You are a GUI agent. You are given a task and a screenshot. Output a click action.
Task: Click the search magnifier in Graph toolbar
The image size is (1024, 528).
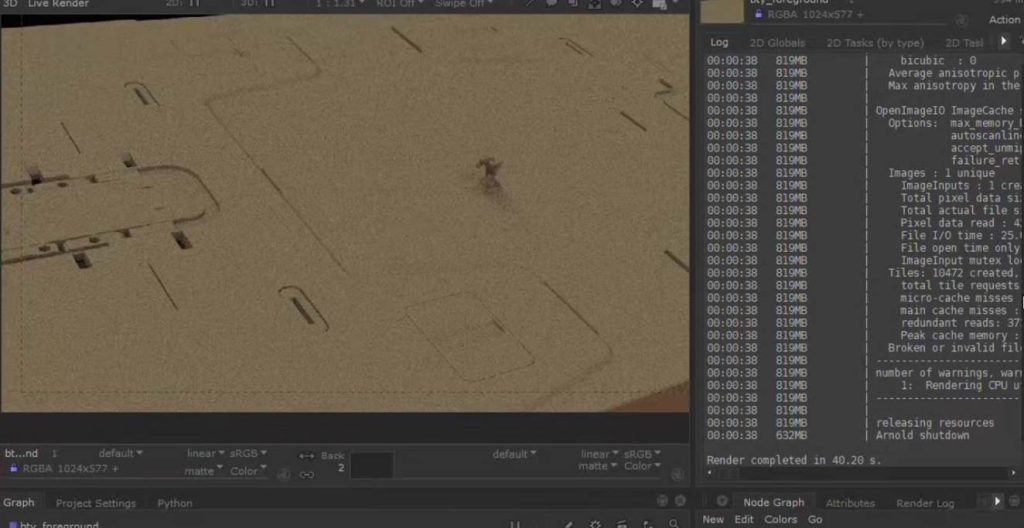click(x=673, y=524)
